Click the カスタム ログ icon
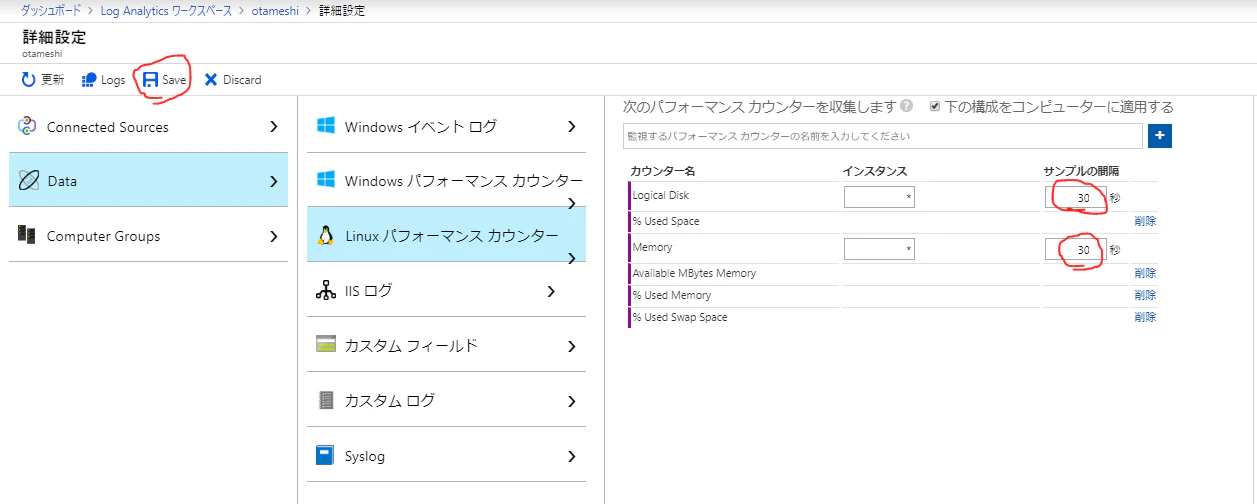 pos(325,400)
